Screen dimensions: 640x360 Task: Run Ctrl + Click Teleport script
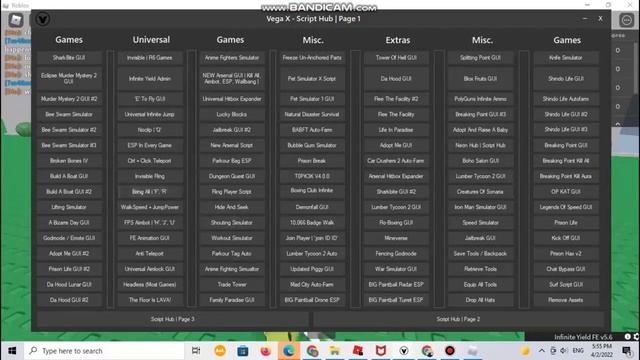pos(150,161)
